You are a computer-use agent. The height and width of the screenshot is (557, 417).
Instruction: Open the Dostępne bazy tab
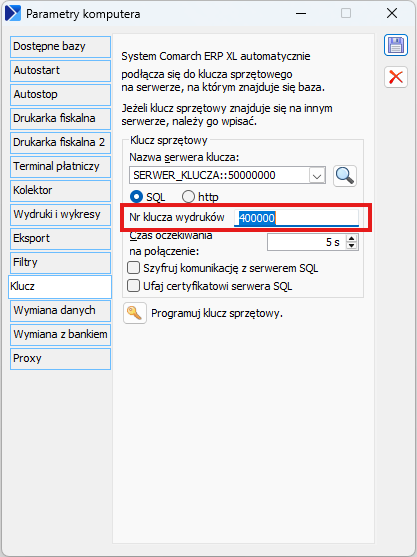(x=60, y=47)
